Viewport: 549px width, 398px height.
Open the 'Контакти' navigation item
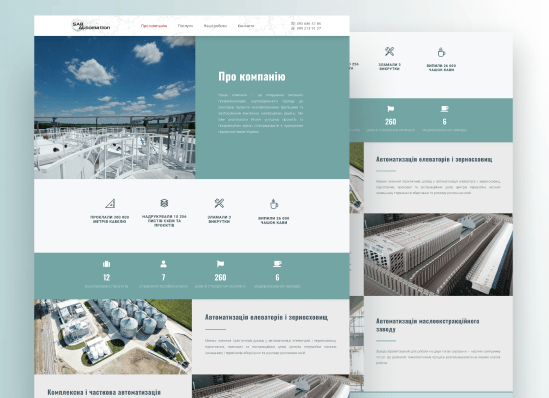point(246,26)
